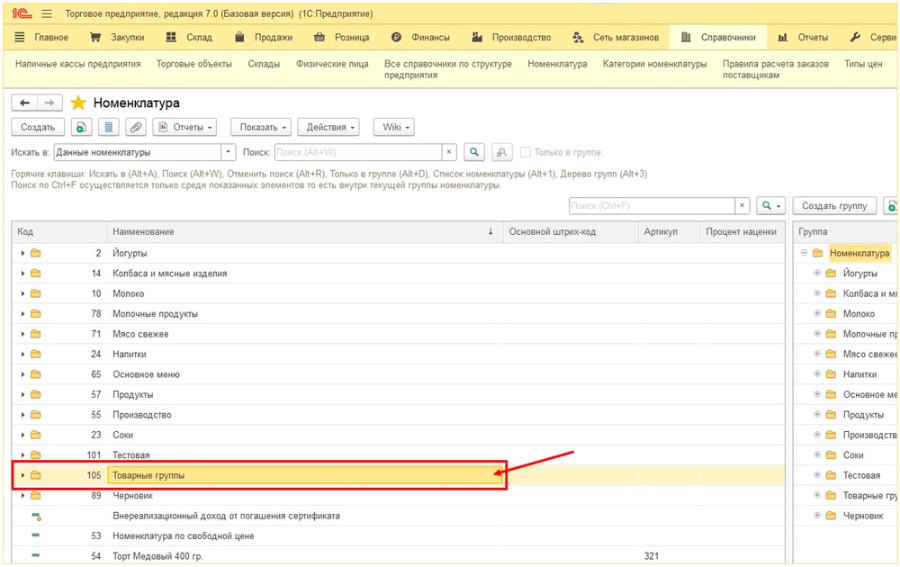Expand Черновик in the group tree

[817, 515]
